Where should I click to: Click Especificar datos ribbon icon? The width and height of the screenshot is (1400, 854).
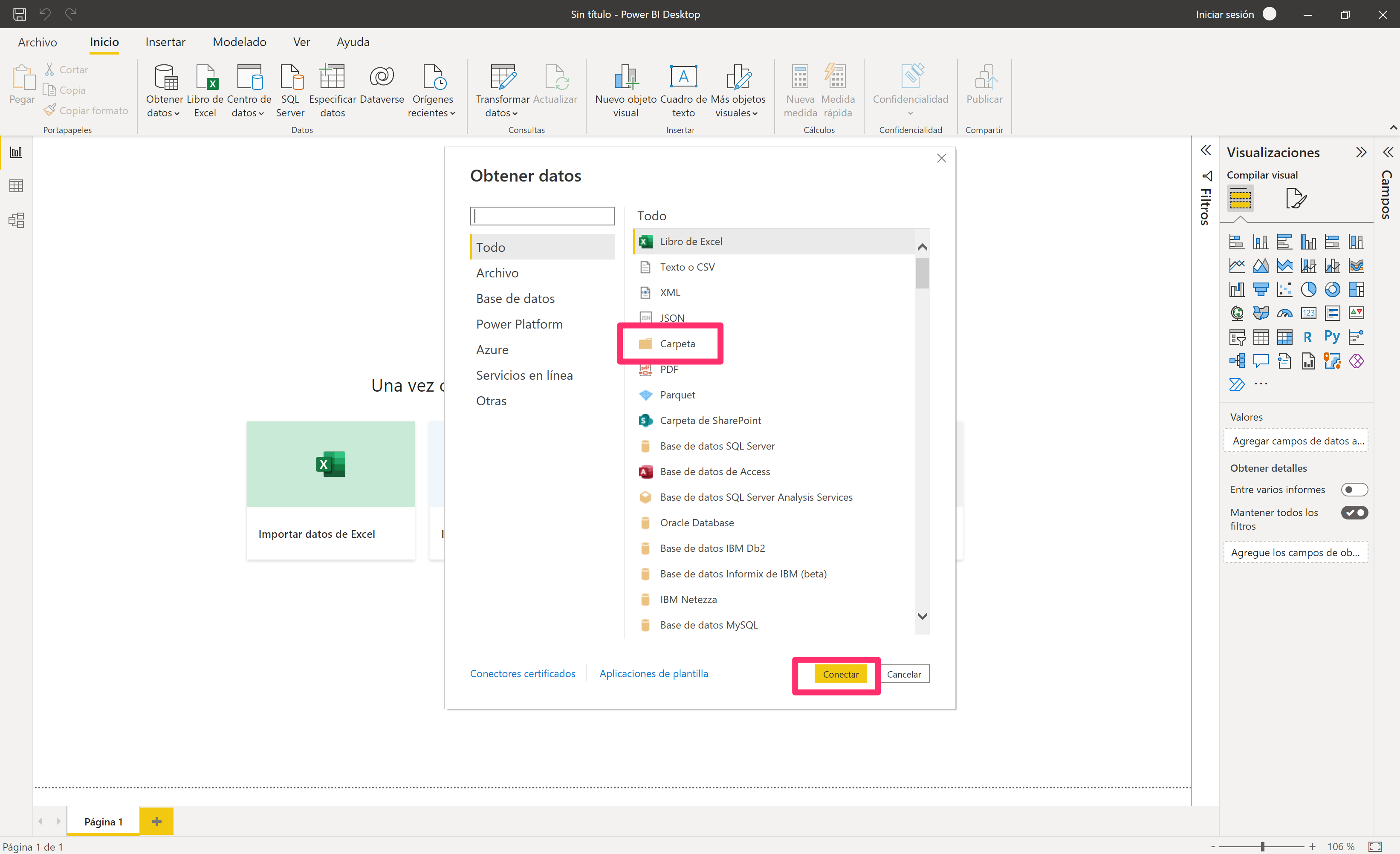click(333, 91)
